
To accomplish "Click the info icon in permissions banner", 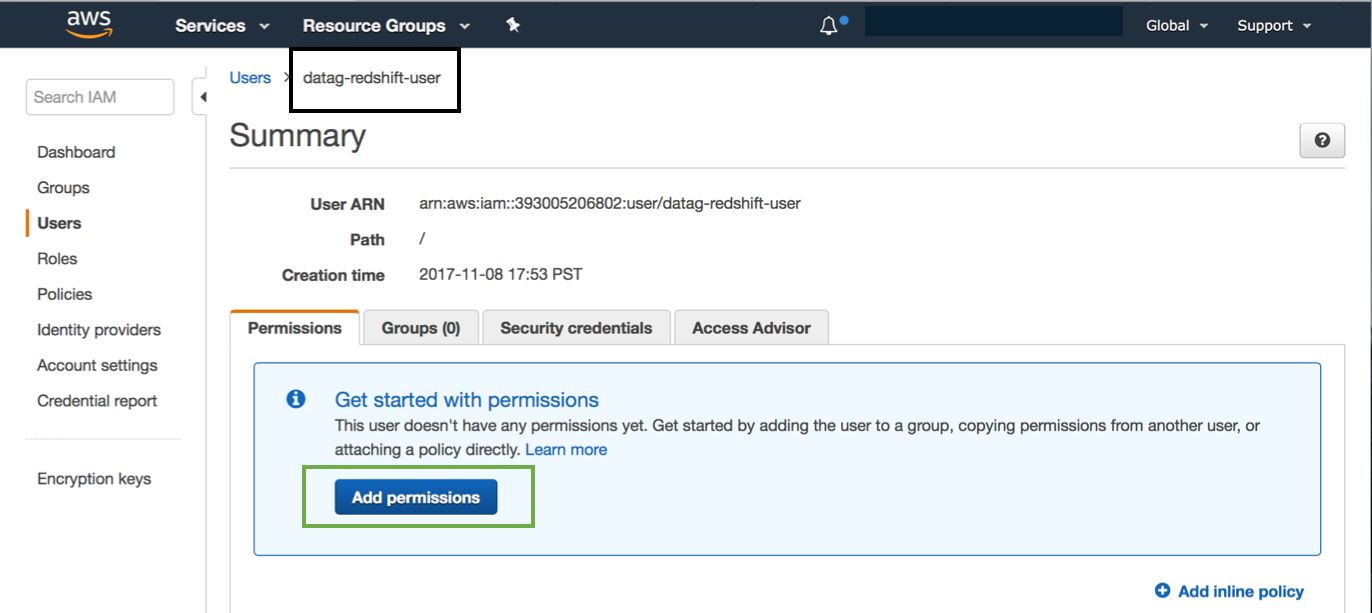I will 296,400.
